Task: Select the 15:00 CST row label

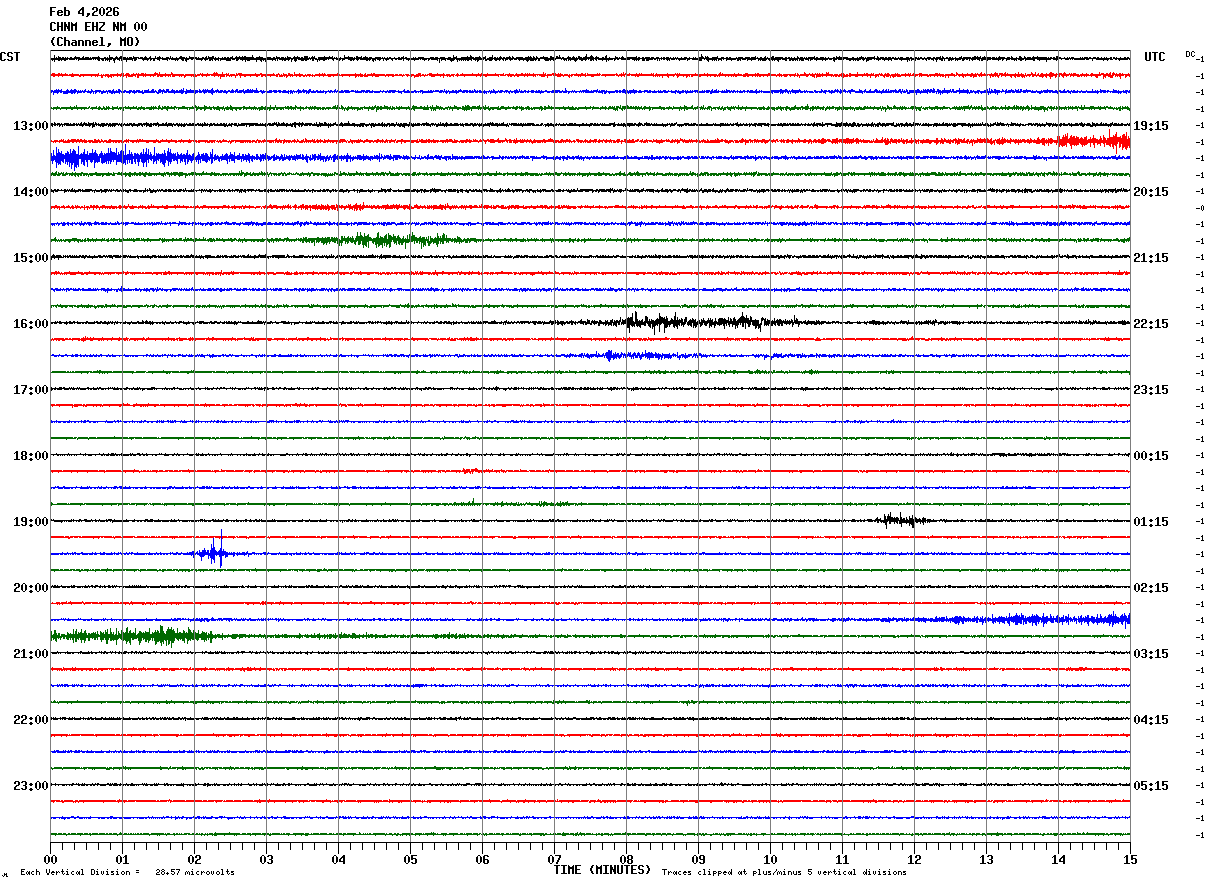Action: tap(31, 258)
